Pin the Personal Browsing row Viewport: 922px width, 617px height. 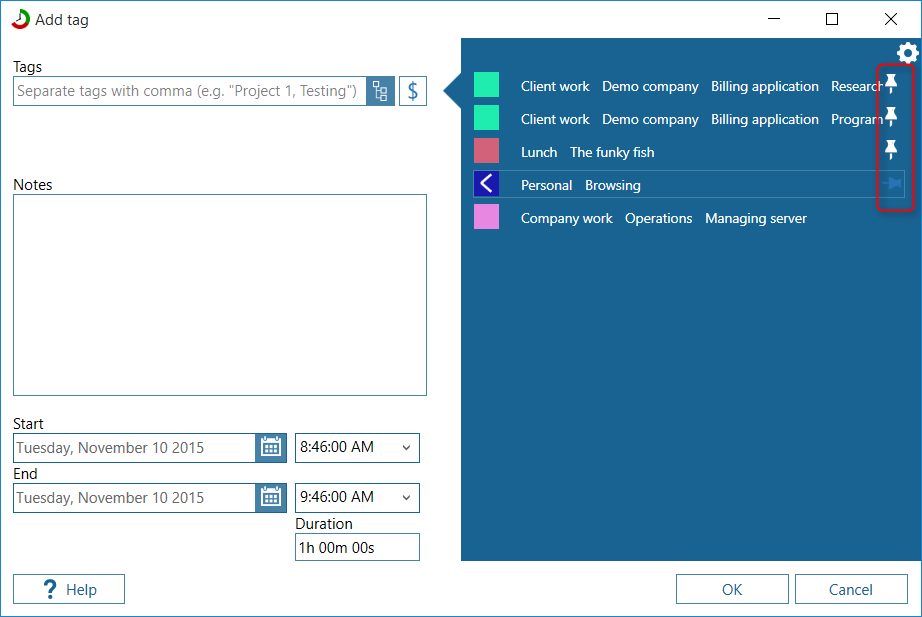(892, 184)
